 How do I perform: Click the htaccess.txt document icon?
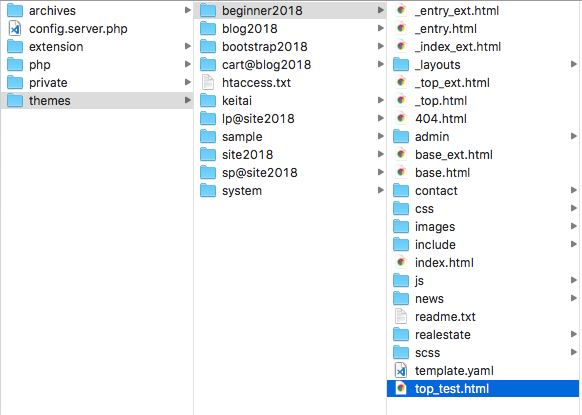tap(208, 82)
